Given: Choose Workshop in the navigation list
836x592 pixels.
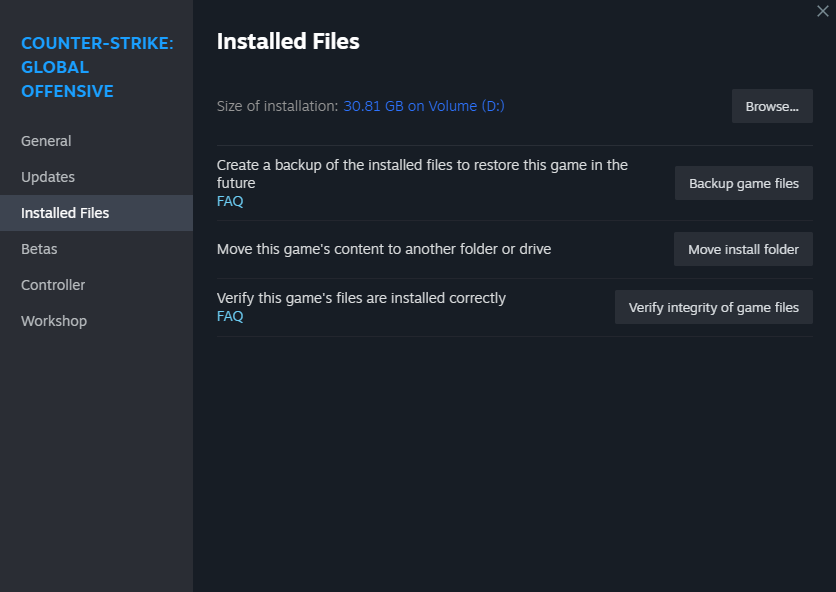Looking at the screenshot, I should point(54,321).
